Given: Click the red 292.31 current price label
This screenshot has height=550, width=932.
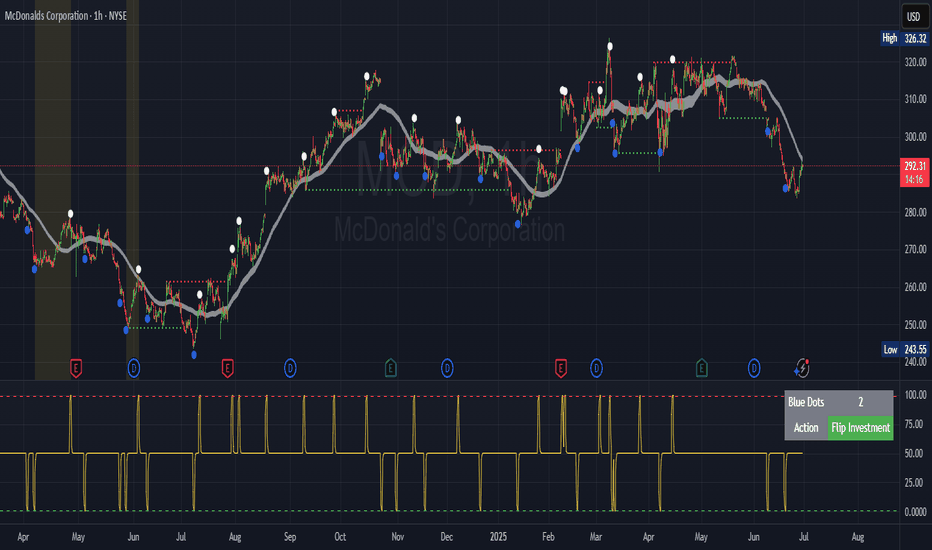Looking at the screenshot, I should (914, 172).
